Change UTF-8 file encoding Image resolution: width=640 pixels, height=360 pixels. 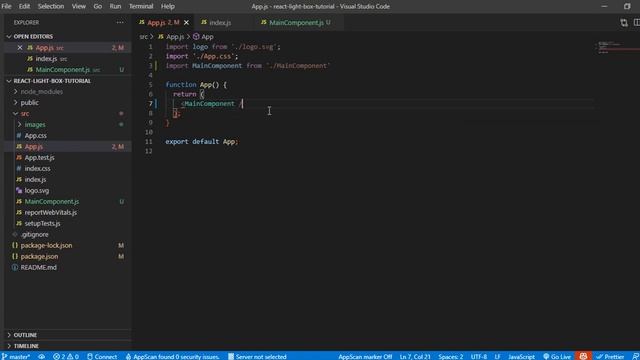coord(479,356)
